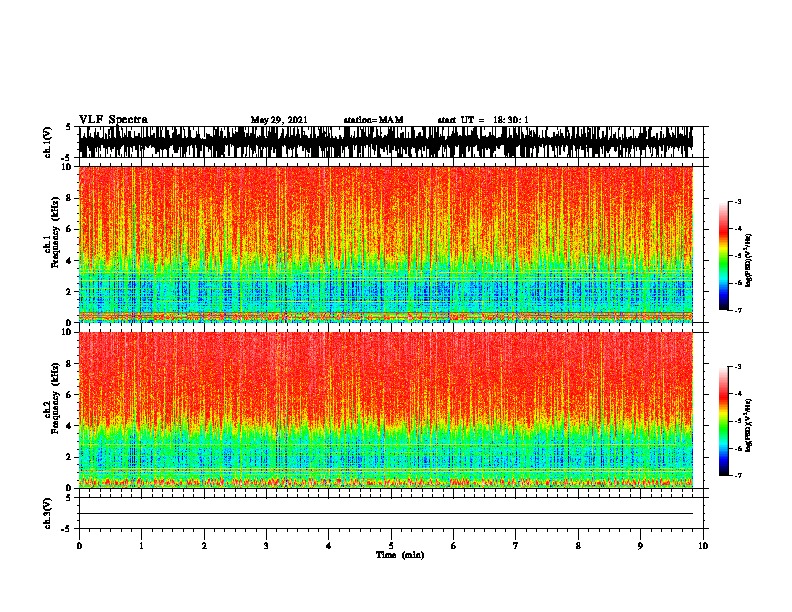Viewport: 792px width, 612px height.
Task: Click inside the ch.1 frequency spectrogram panel
Action: 386,244
